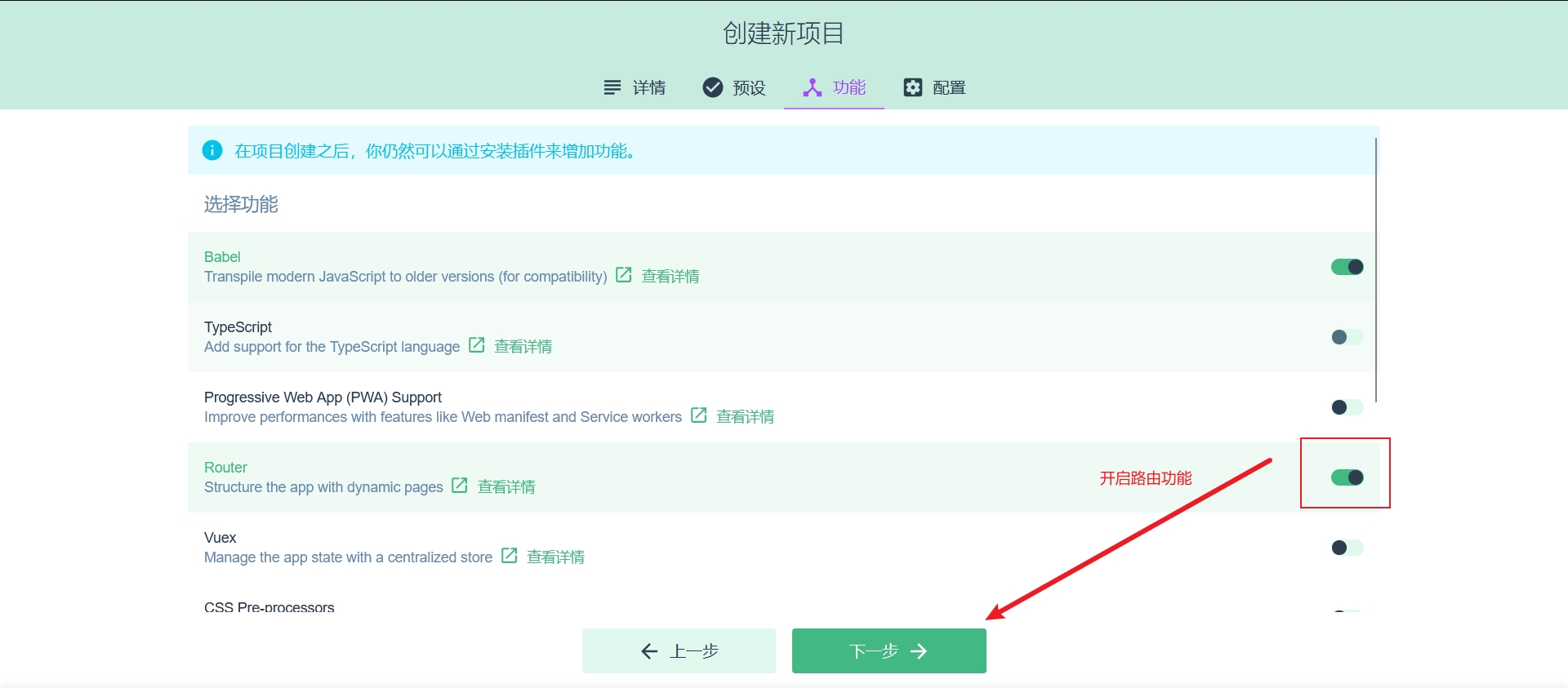Click external link icon in PWA Support row

[698, 415]
